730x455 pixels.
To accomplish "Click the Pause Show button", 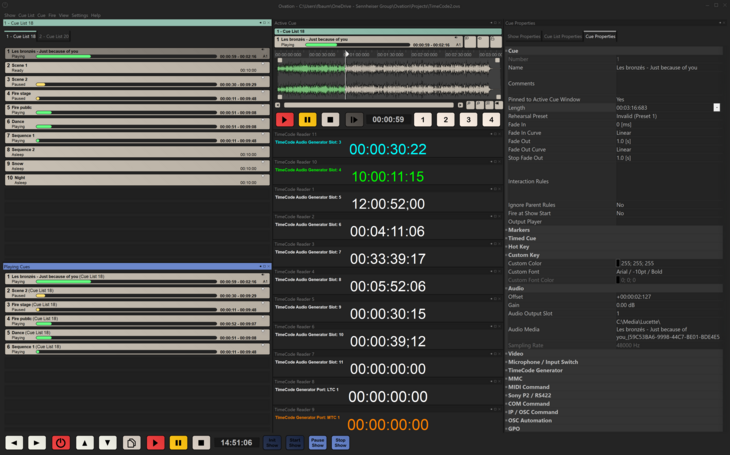I will [317, 442].
